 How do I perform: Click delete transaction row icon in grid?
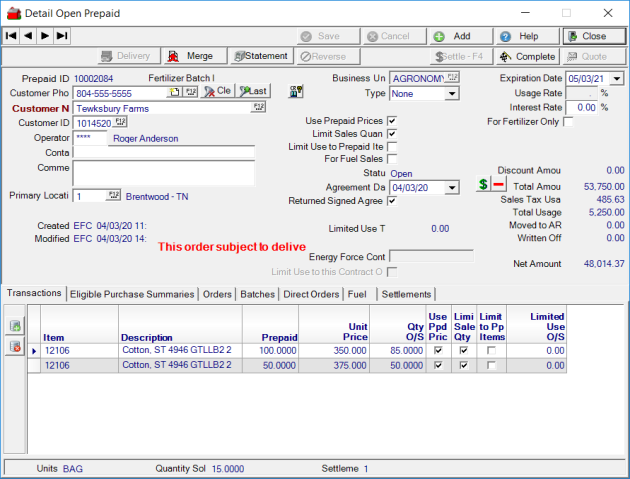(x=15, y=346)
